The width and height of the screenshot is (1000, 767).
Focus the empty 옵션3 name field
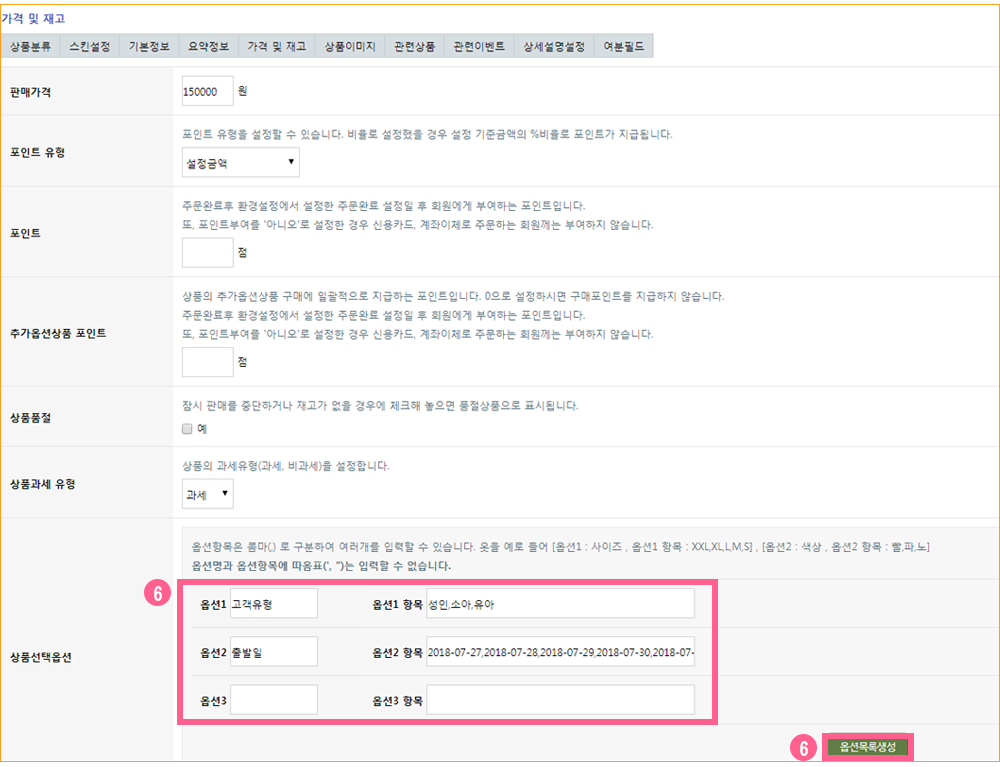[x=274, y=700]
